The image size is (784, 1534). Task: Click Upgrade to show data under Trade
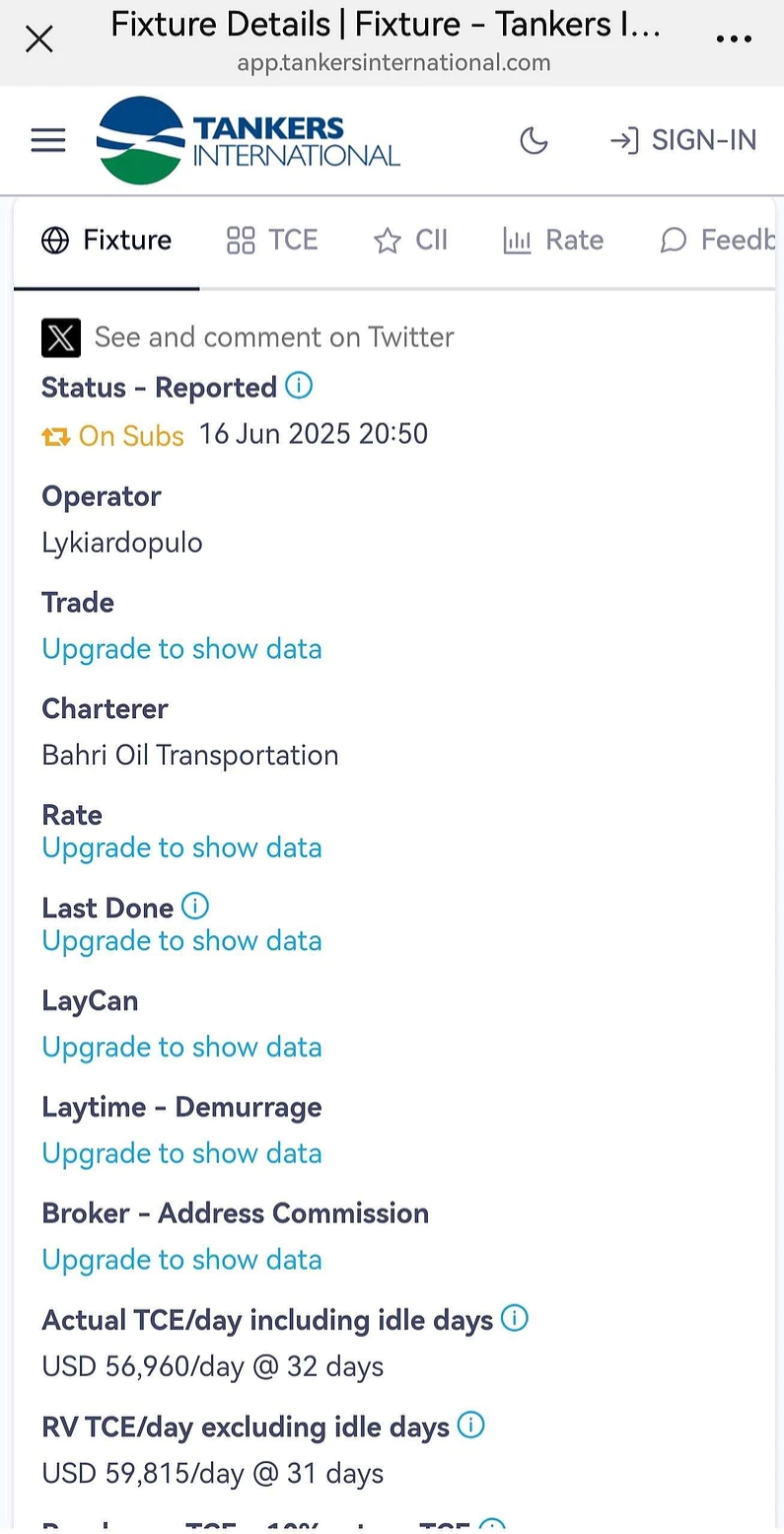[x=181, y=649]
